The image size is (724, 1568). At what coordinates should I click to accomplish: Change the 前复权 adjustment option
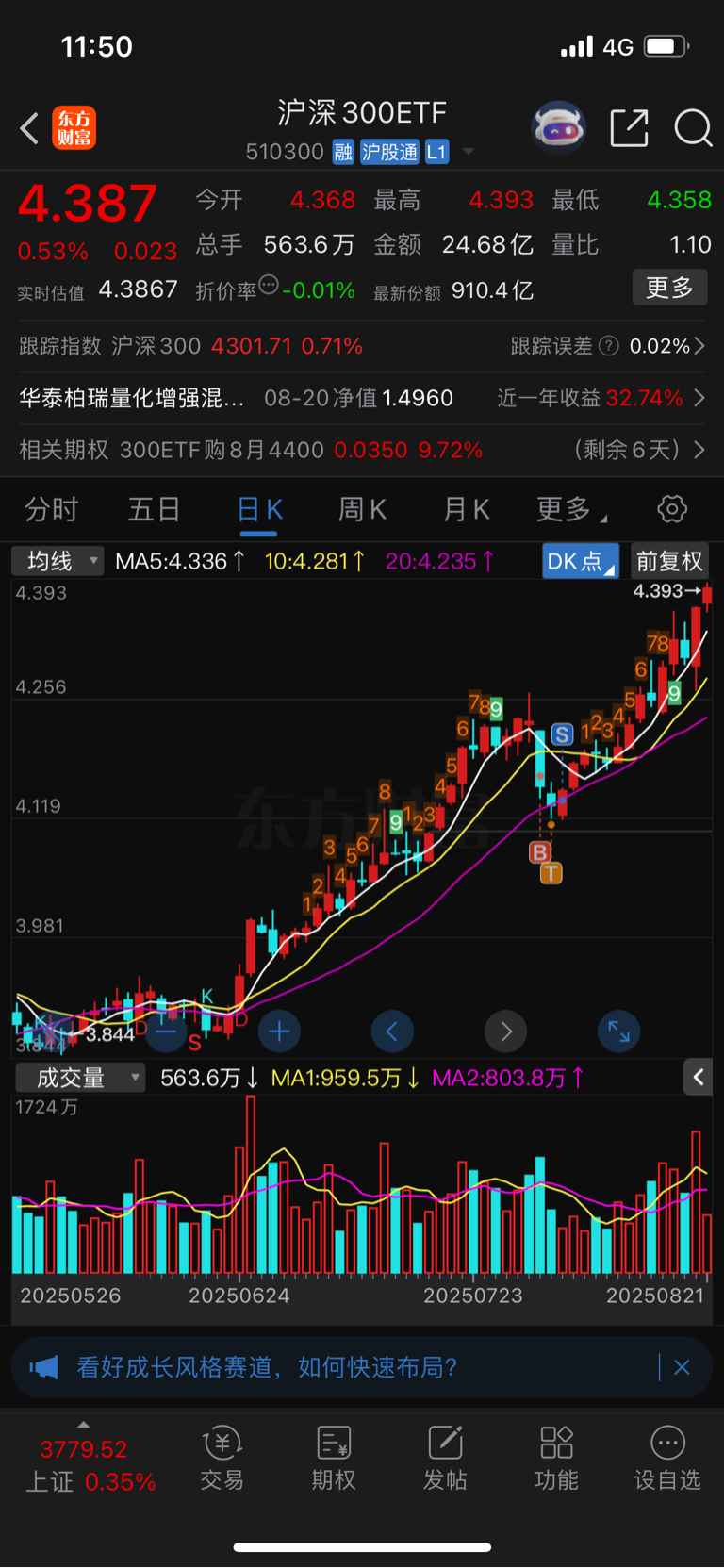click(x=669, y=562)
